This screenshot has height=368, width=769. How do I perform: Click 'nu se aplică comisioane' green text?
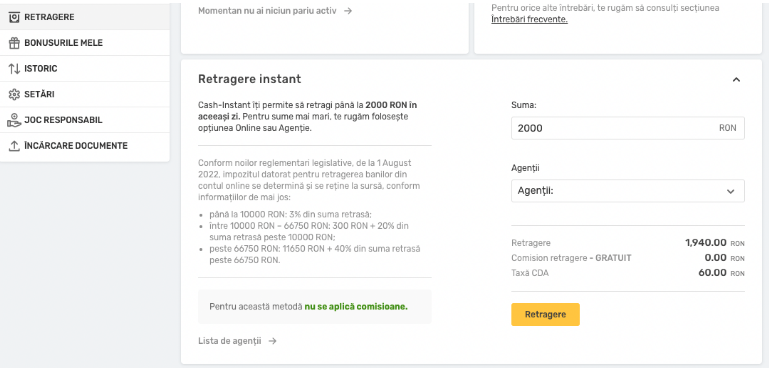click(356, 307)
